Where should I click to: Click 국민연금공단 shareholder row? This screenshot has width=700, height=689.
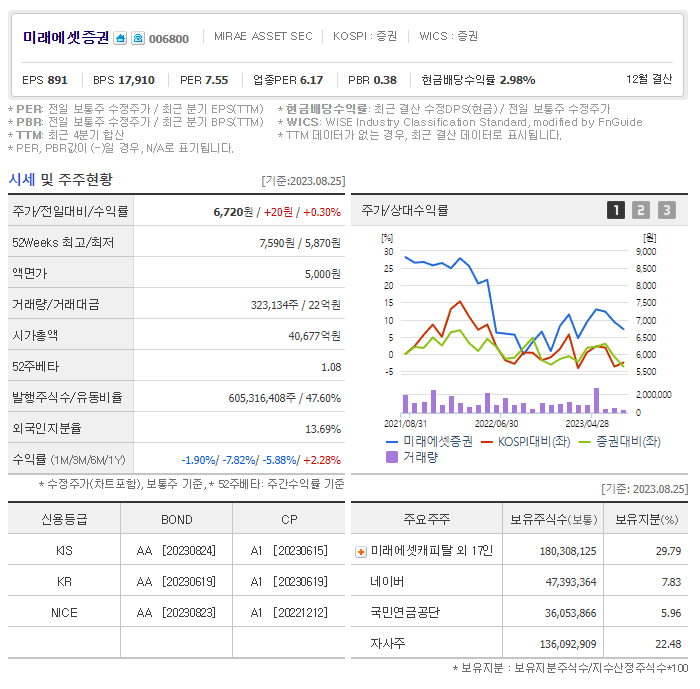pyautogui.click(x=519, y=613)
